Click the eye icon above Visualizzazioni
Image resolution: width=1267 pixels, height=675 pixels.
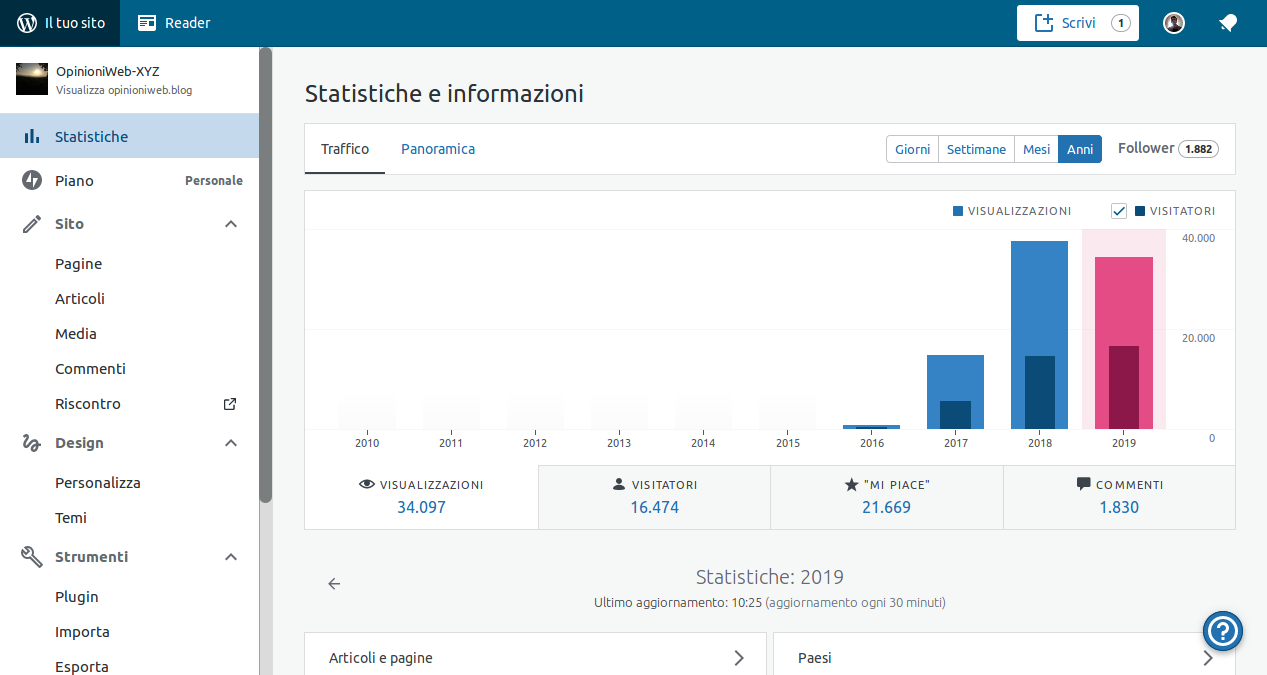click(x=366, y=484)
